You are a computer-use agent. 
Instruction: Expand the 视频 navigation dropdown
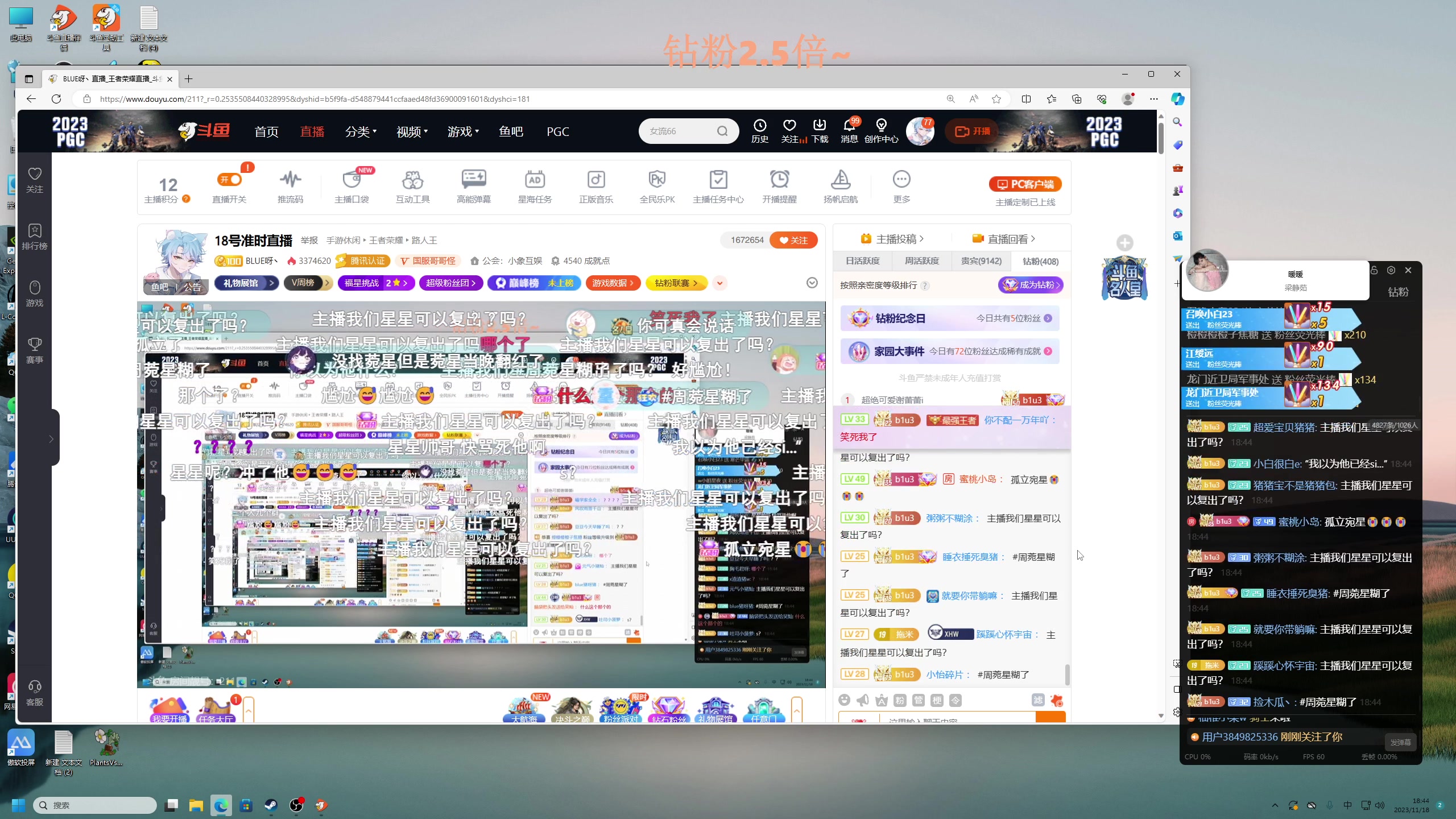411,131
